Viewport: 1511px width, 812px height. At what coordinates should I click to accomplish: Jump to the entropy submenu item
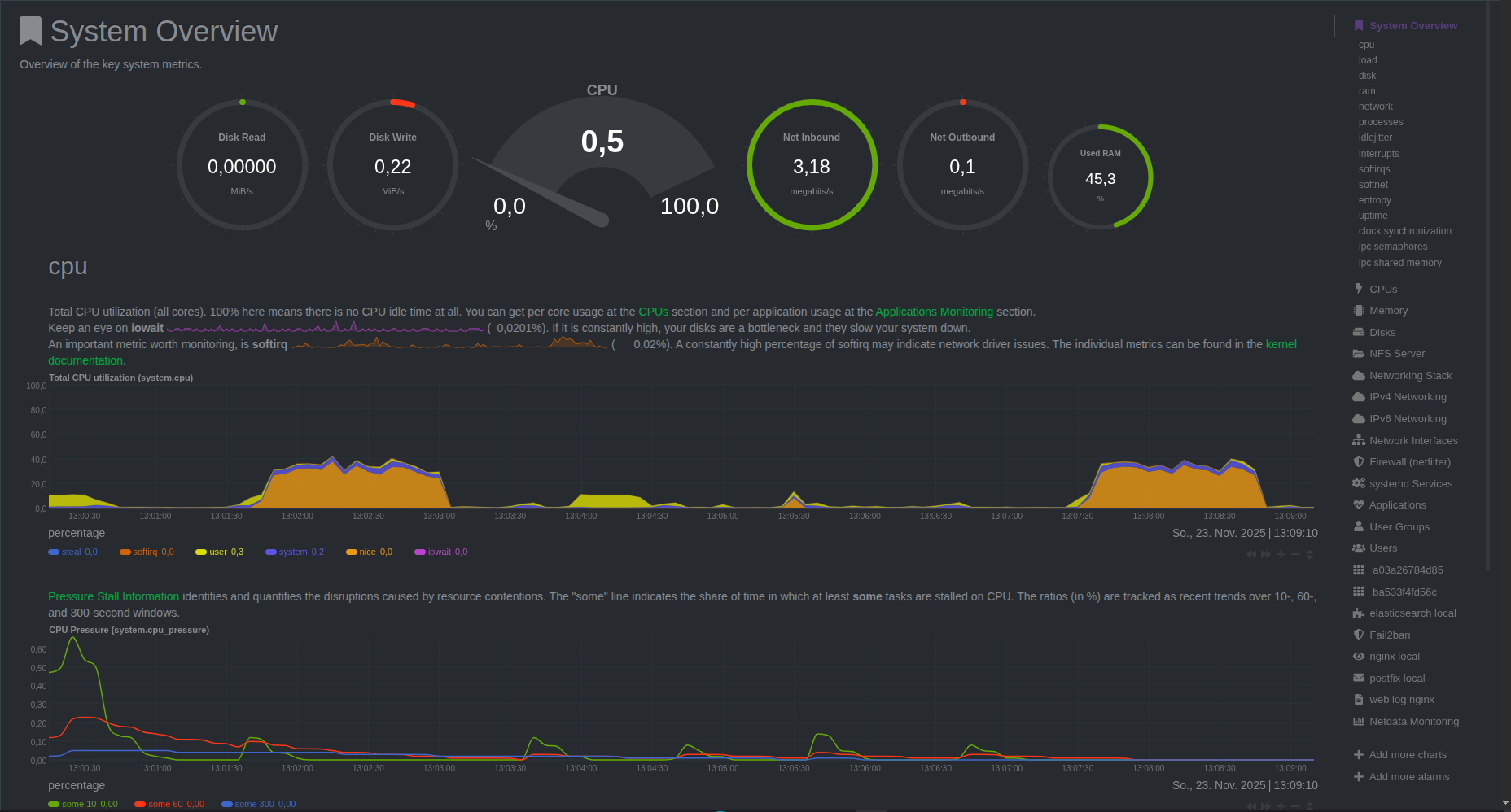[x=1374, y=200]
